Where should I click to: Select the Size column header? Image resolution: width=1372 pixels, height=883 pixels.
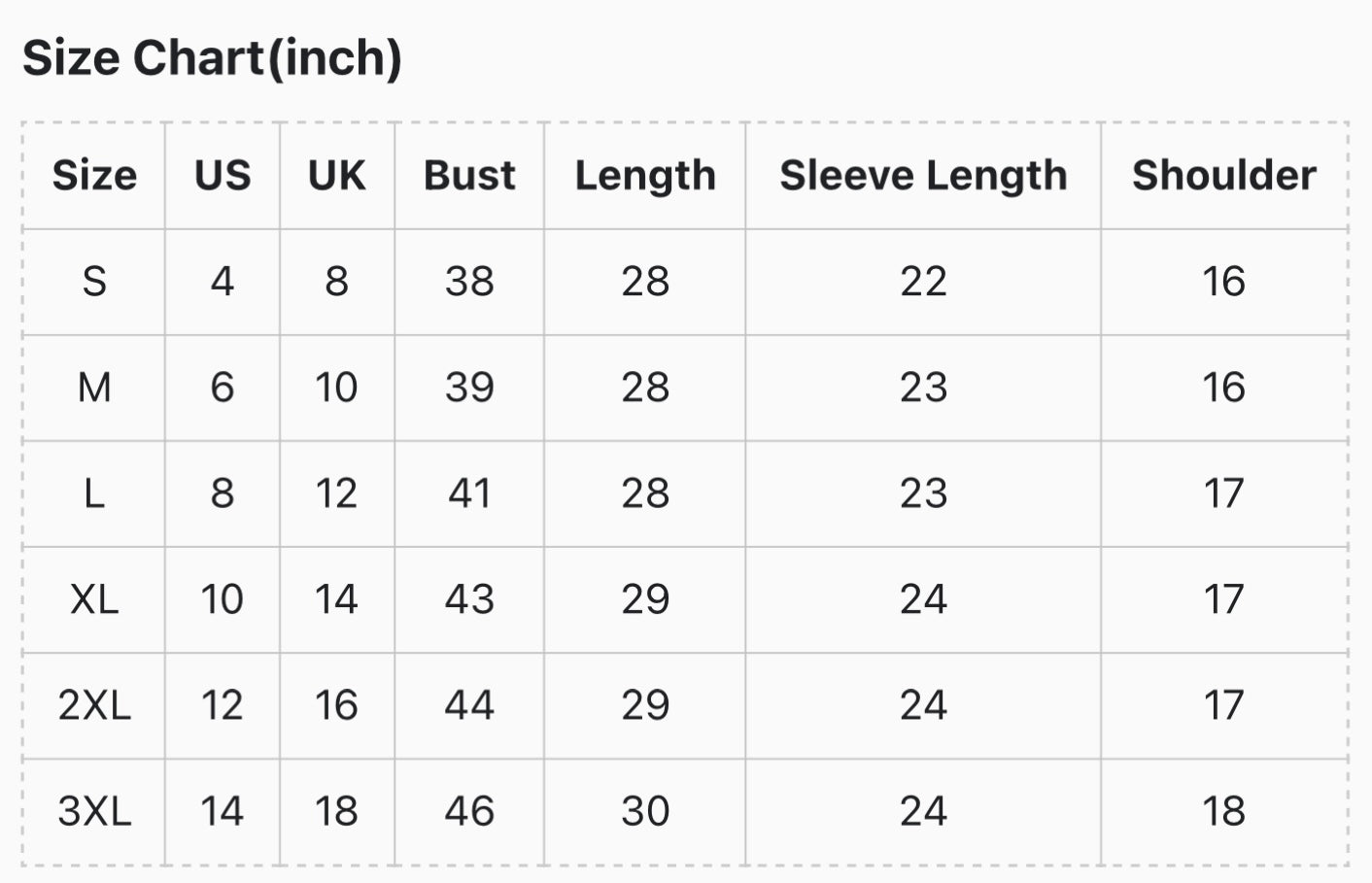click(x=94, y=176)
